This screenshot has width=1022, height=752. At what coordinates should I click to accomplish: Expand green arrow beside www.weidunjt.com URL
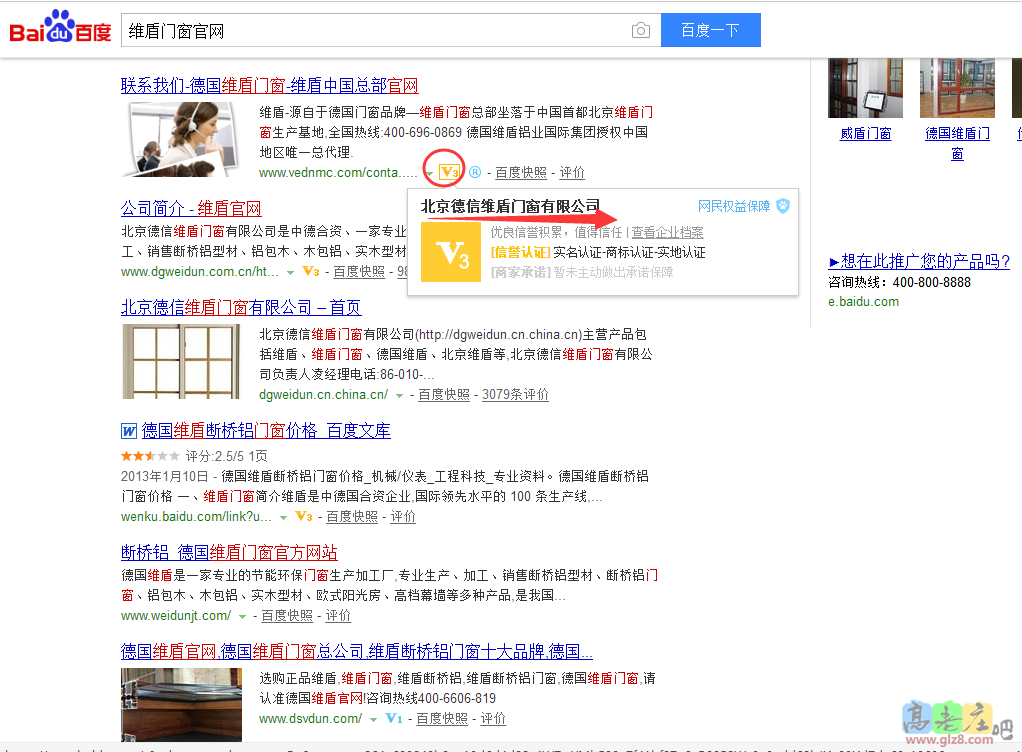click(x=242, y=617)
